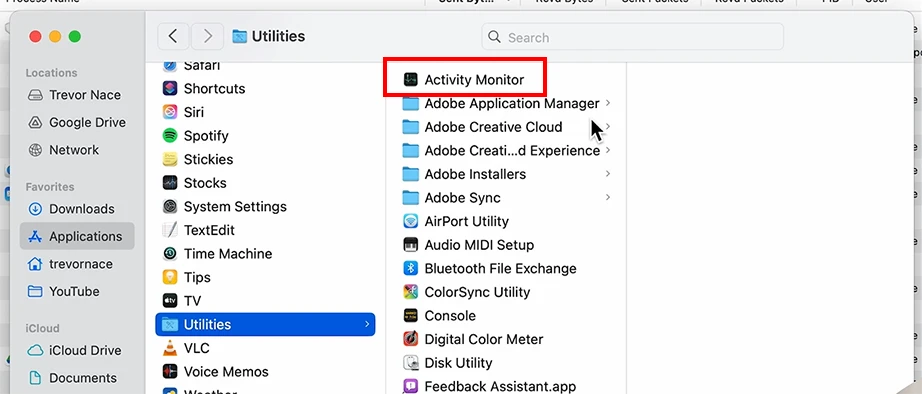Click the System Settings gear icon
Screen dimensions: 922x394
tap(170, 206)
